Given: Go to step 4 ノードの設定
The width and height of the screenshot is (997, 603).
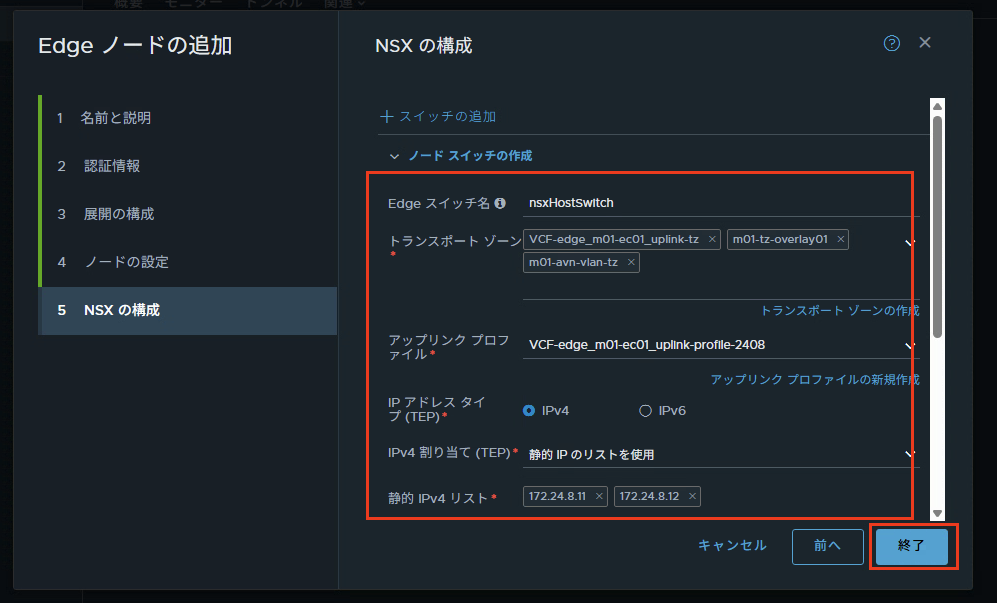Looking at the screenshot, I should click(189, 262).
